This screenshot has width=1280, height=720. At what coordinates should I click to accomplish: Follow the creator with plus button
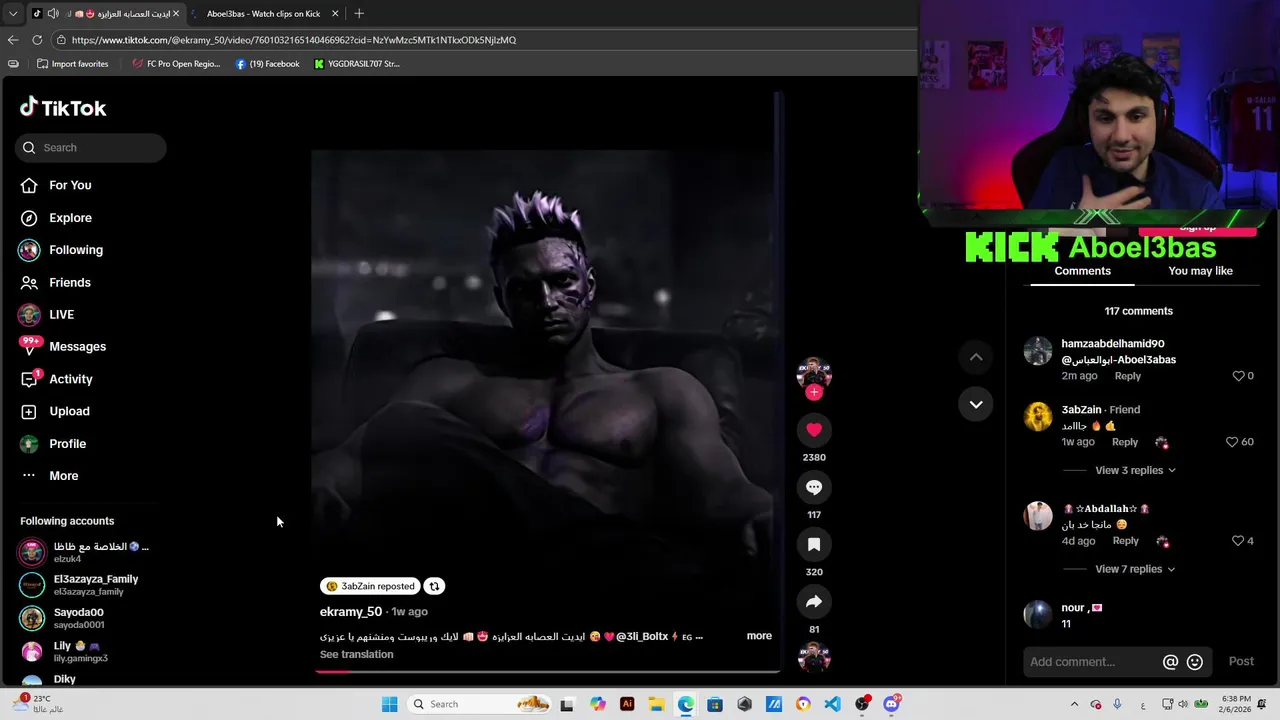point(814,392)
